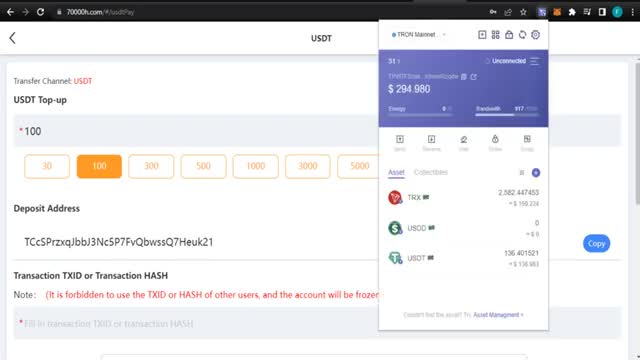The height and width of the screenshot is (360, 640).
Task: Open the media control playlist icon
Action: click(587, 12)
